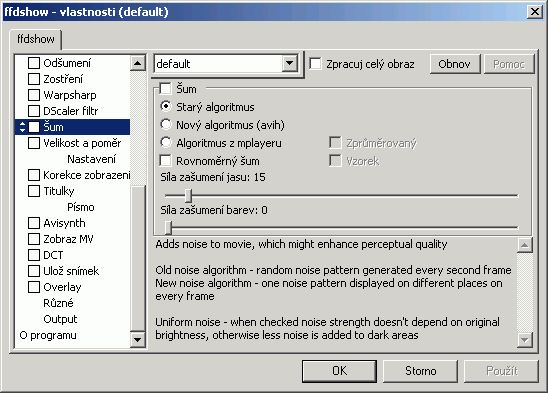This screenshot has width=548, height=393.
Task: Check the DScaler filtr checkbox
Action: (34, 111)
